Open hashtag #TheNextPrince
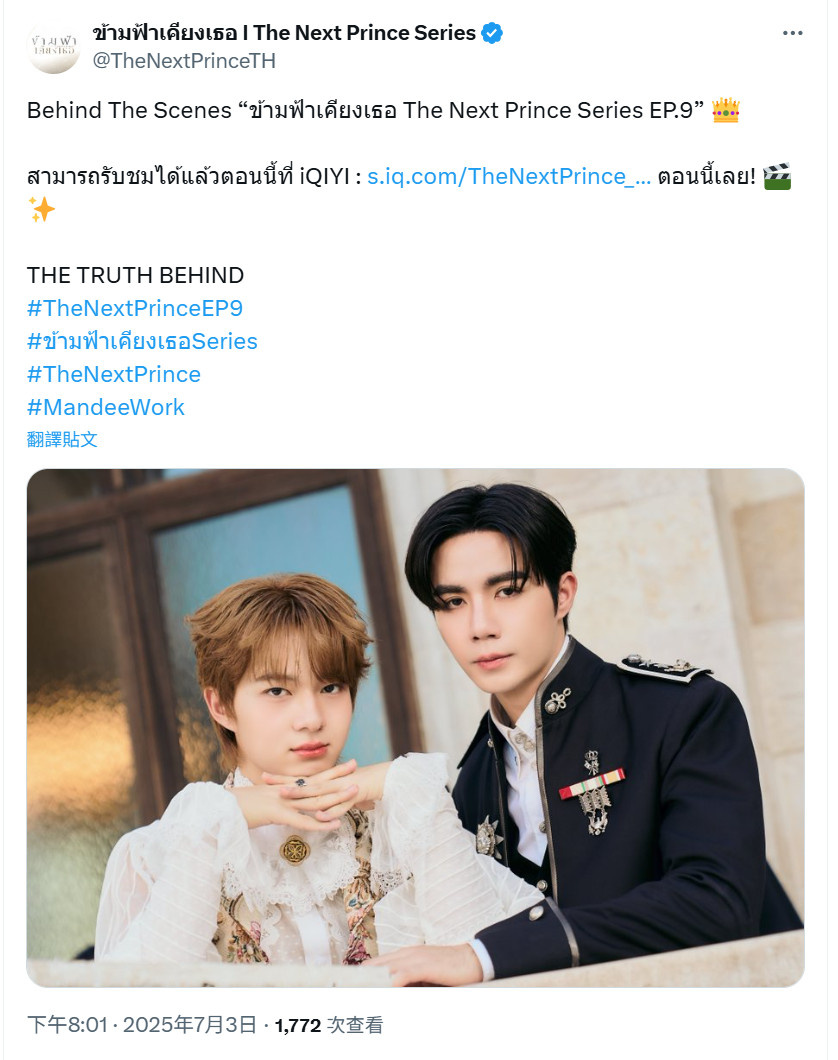Viewport: 838px width, 1060px height. (114, 375)
